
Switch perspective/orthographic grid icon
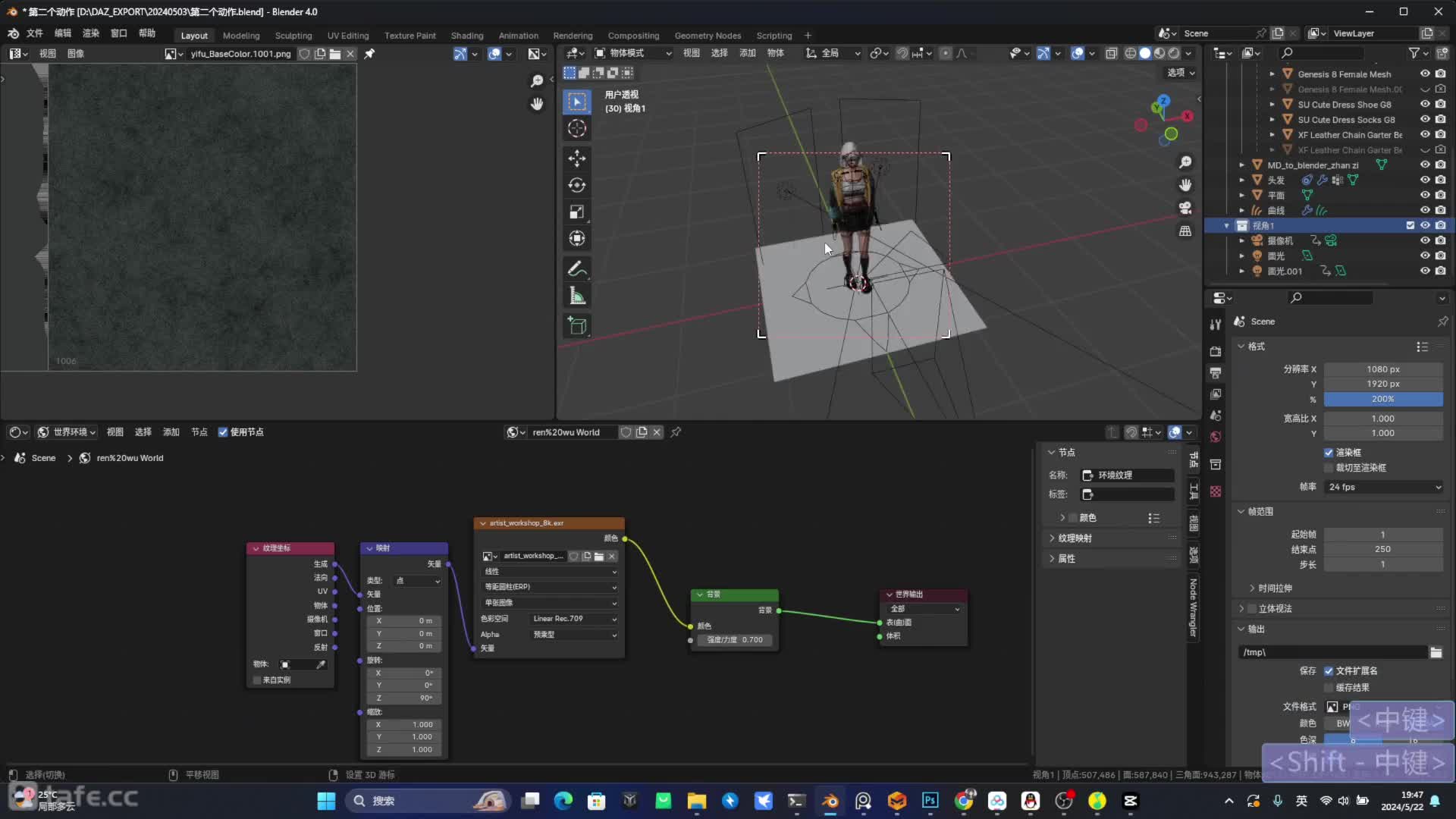point(1185,231)
